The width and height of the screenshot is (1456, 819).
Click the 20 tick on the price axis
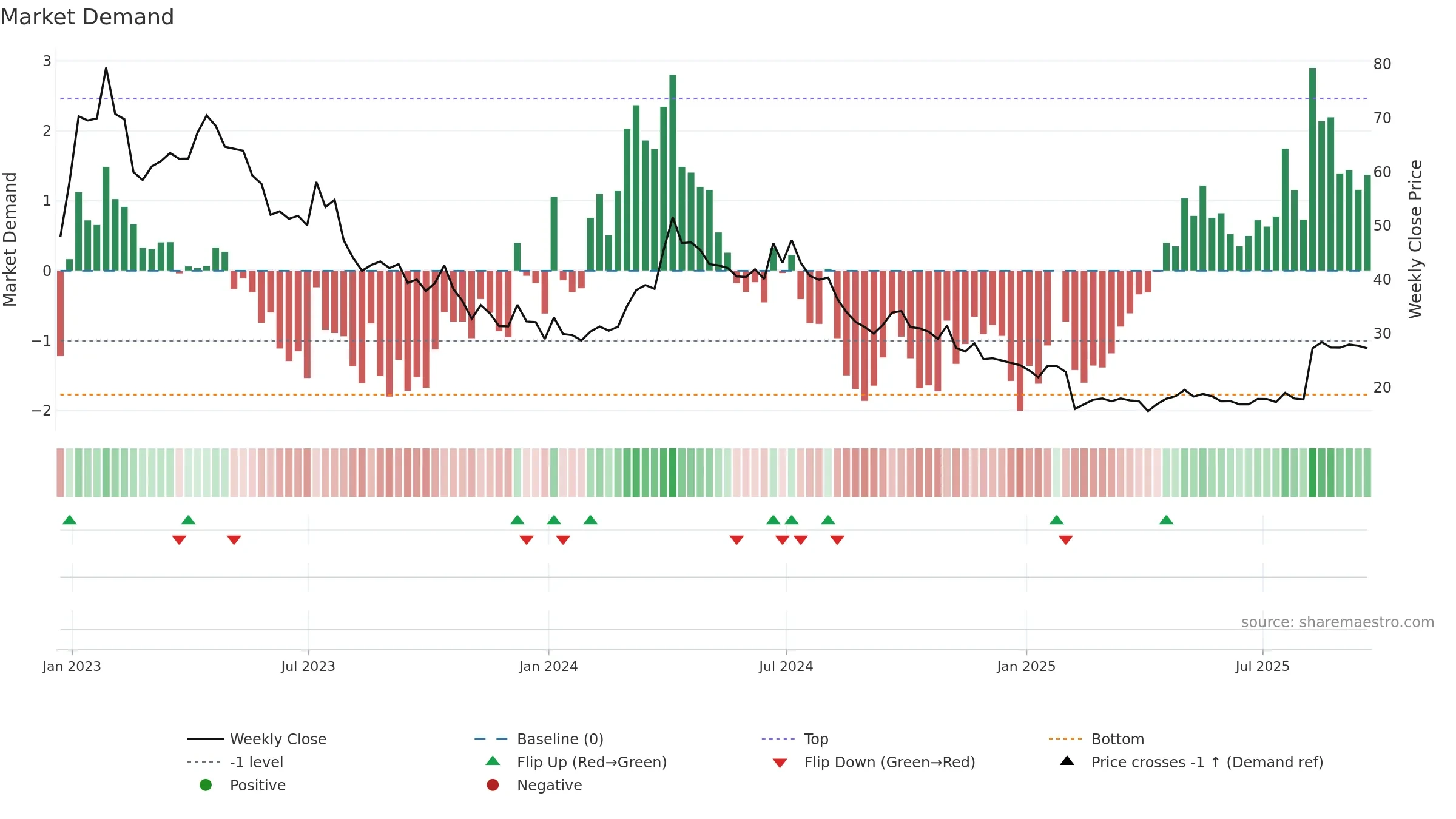pyautogui.click(x=1383, y=388)
